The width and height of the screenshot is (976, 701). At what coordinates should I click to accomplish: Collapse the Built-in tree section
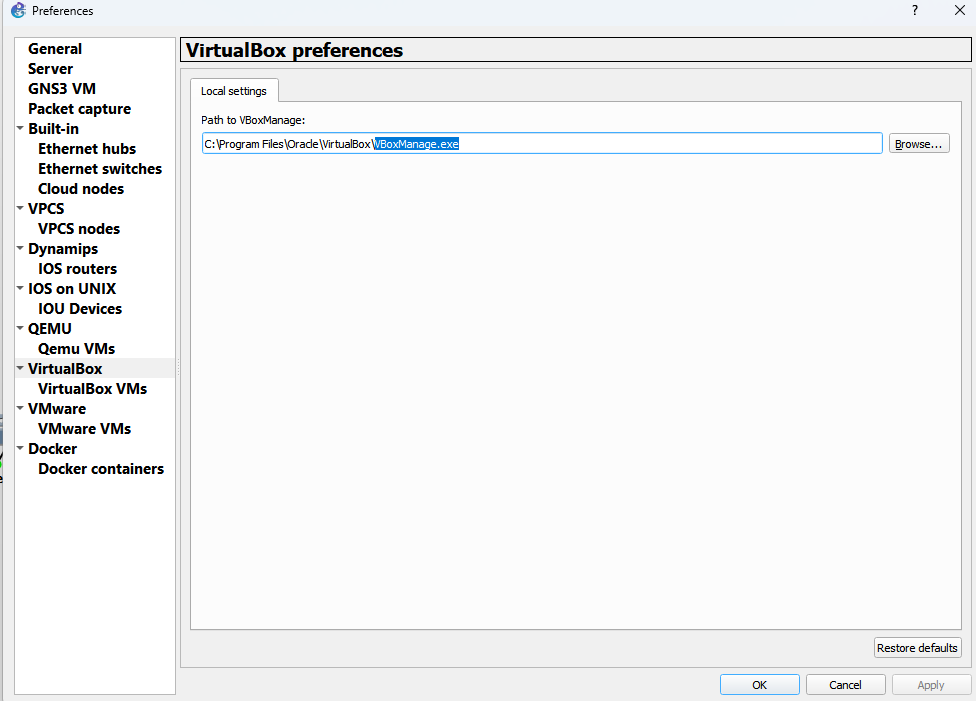coord(20,128)
